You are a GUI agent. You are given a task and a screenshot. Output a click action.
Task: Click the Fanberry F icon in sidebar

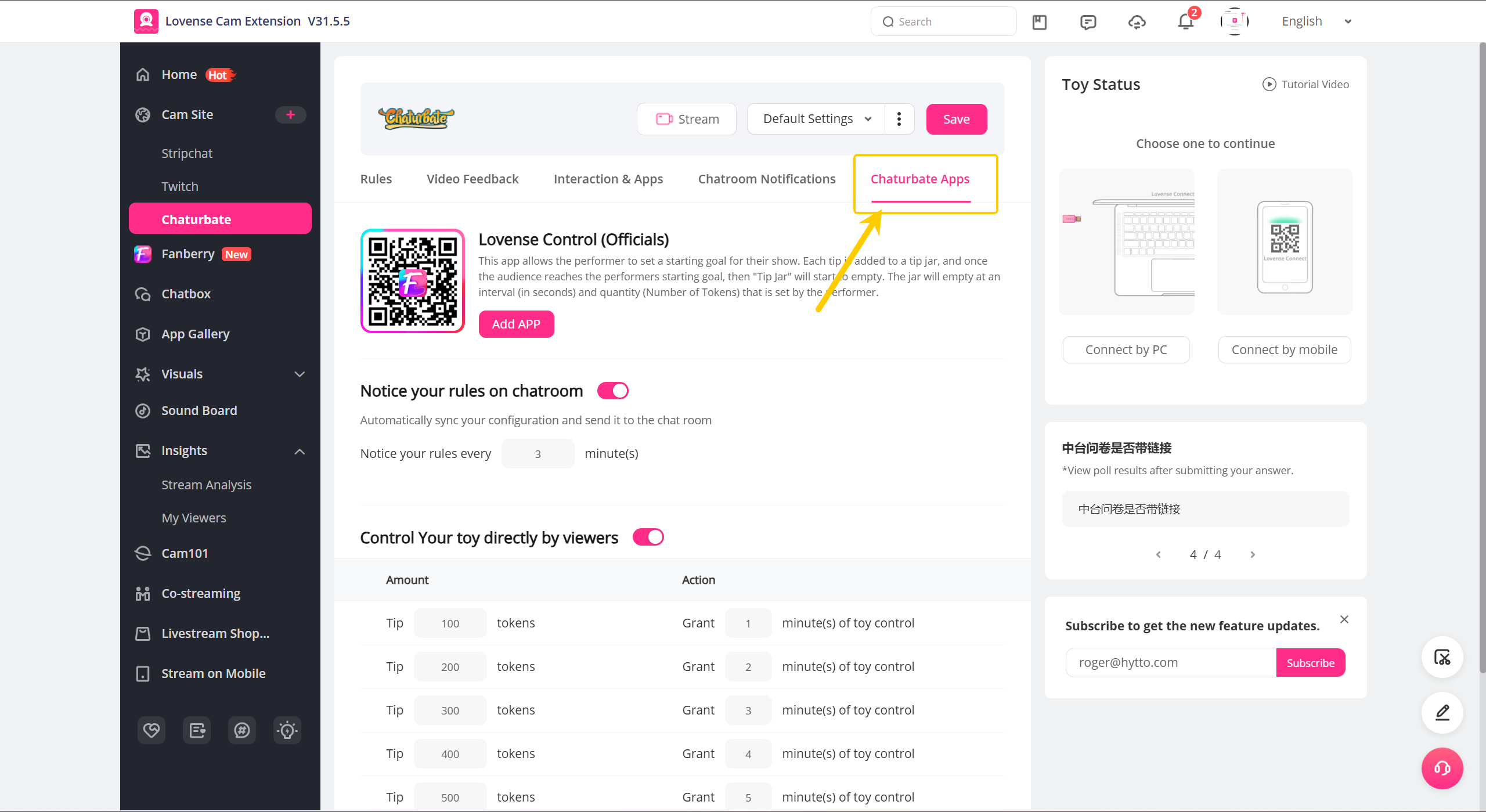pos(143,254)
